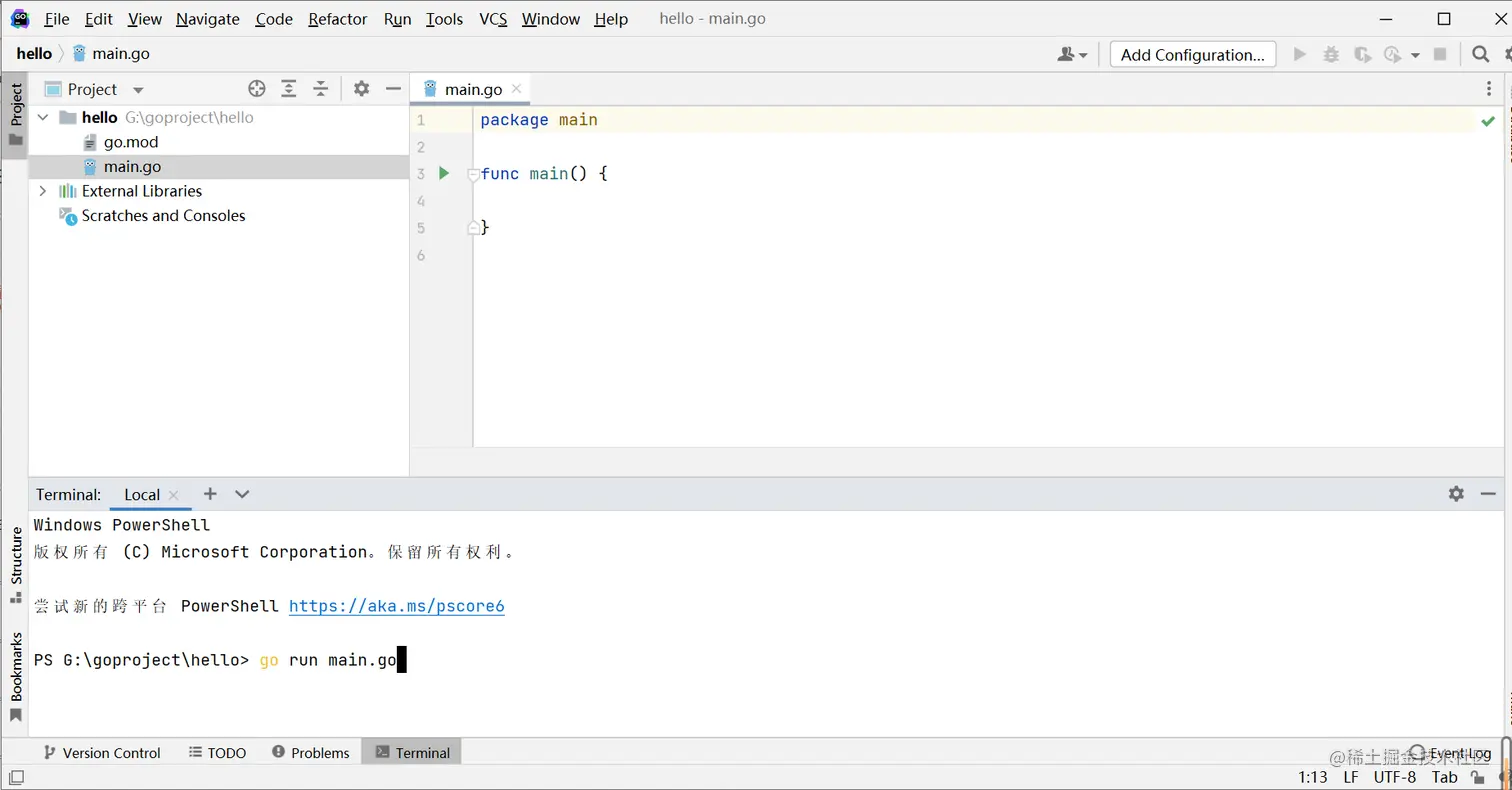Click the package keyword on line 1
The width and height of the screenshot is (1512, 790).
coord(514,120)
